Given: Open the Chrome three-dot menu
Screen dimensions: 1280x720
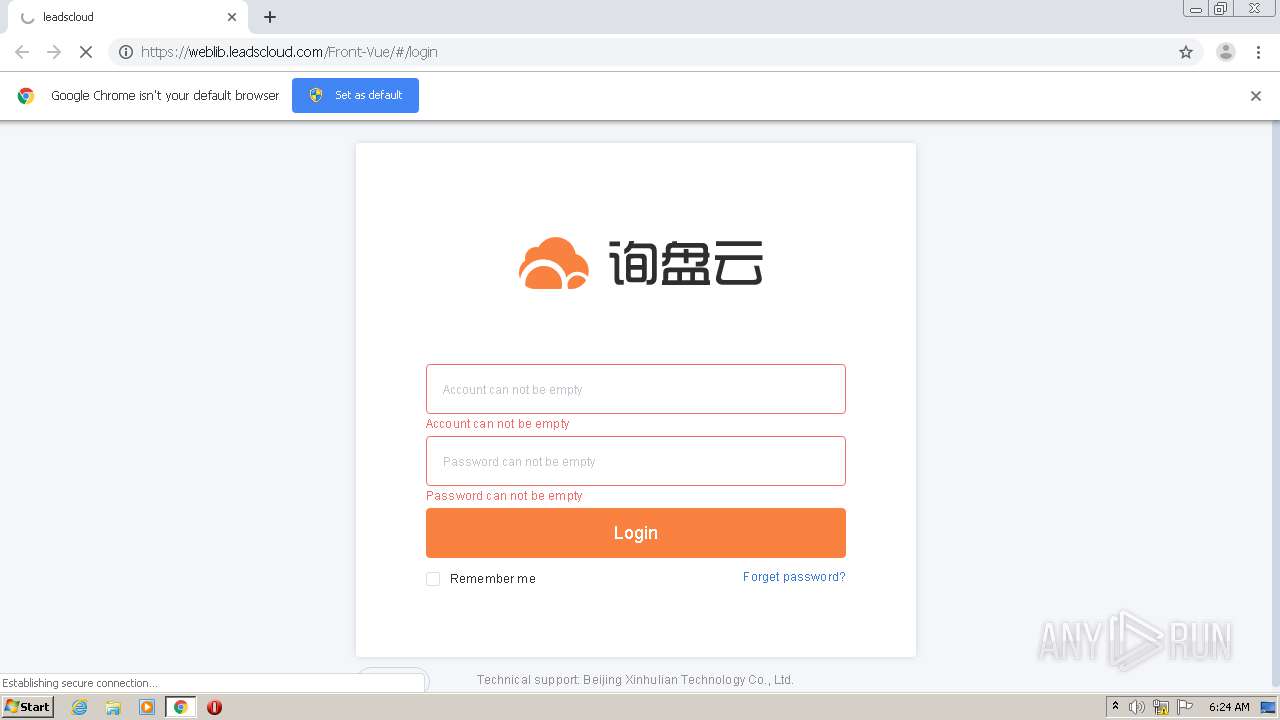Looking at the screenshot, I should click(1258, 52).
